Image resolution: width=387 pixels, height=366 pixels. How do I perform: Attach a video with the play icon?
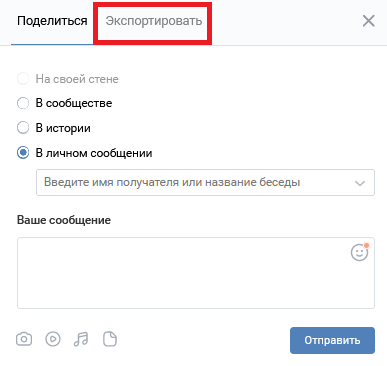[53, 339]
